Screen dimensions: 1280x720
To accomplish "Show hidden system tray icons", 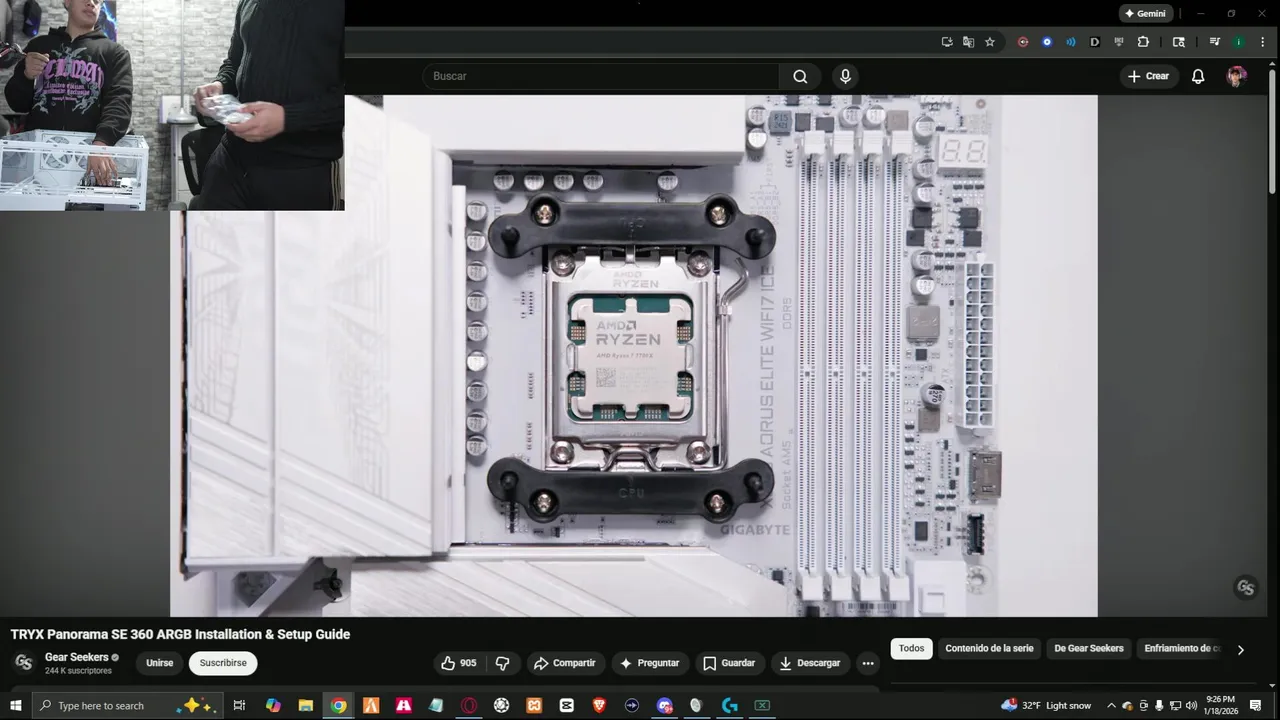I will [x=1111, y=706].
